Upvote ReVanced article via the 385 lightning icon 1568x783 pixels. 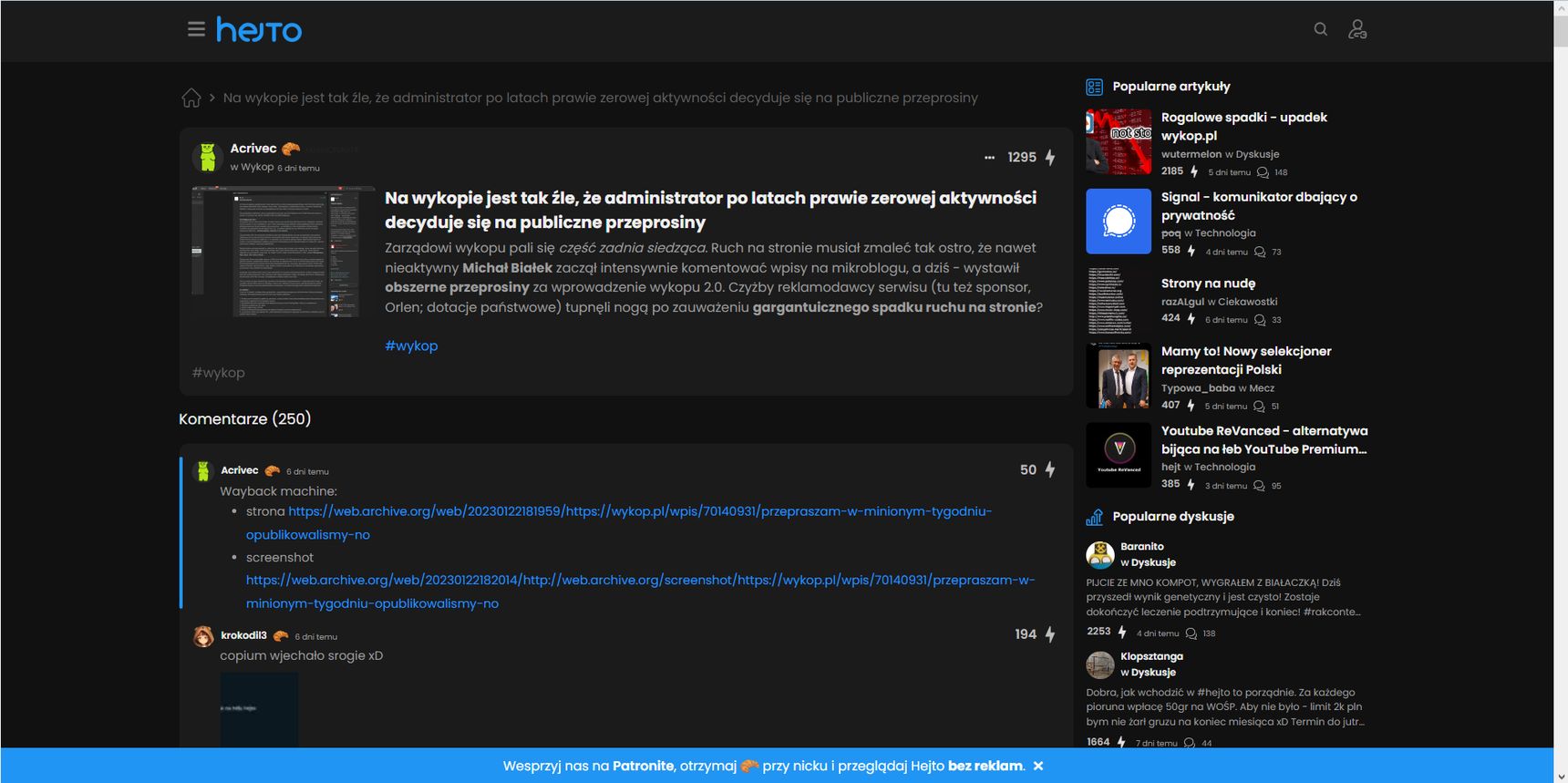click(x=1191, y=485)
